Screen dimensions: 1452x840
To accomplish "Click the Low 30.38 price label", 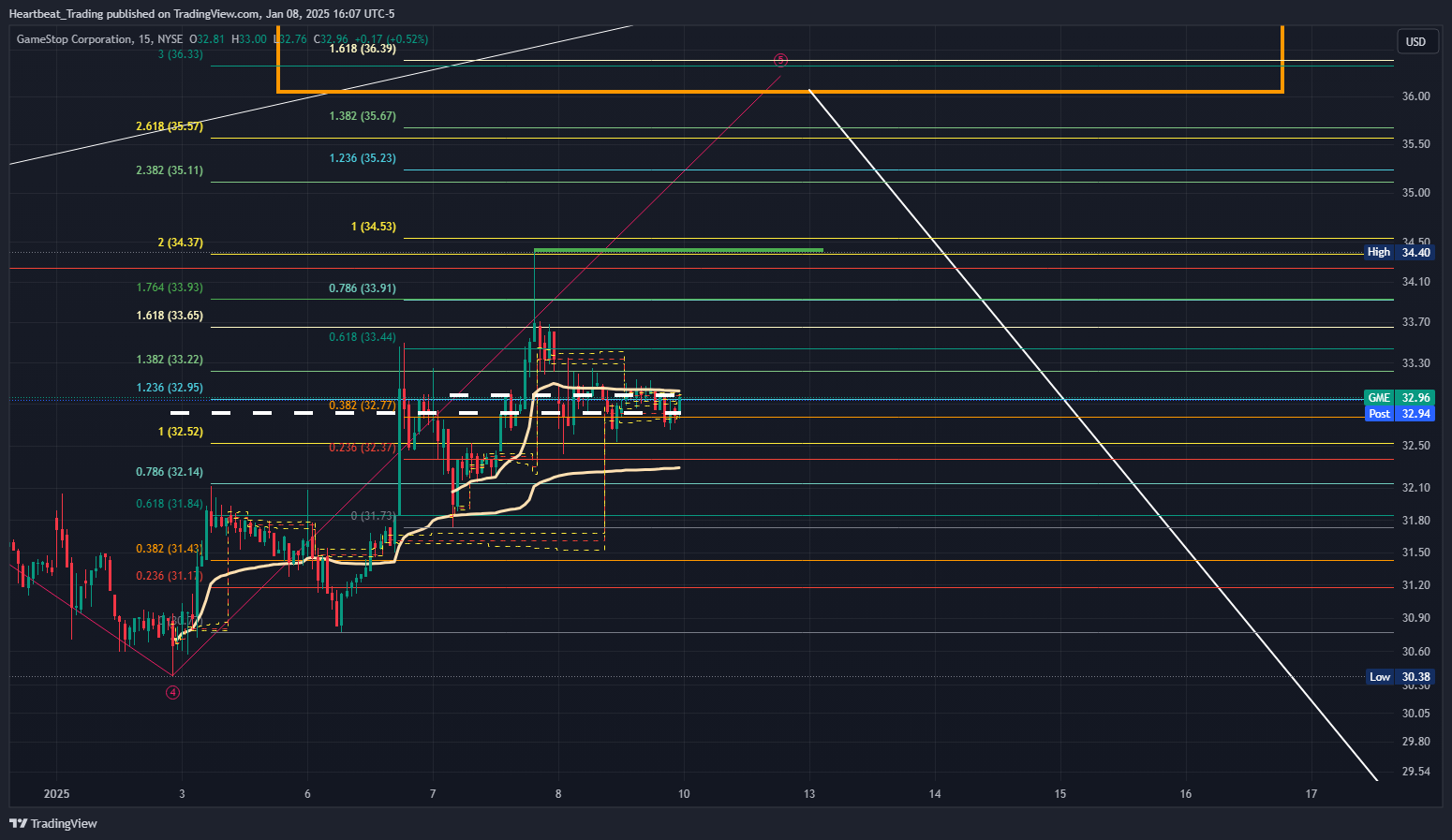I will click(x=1400, y=677).
